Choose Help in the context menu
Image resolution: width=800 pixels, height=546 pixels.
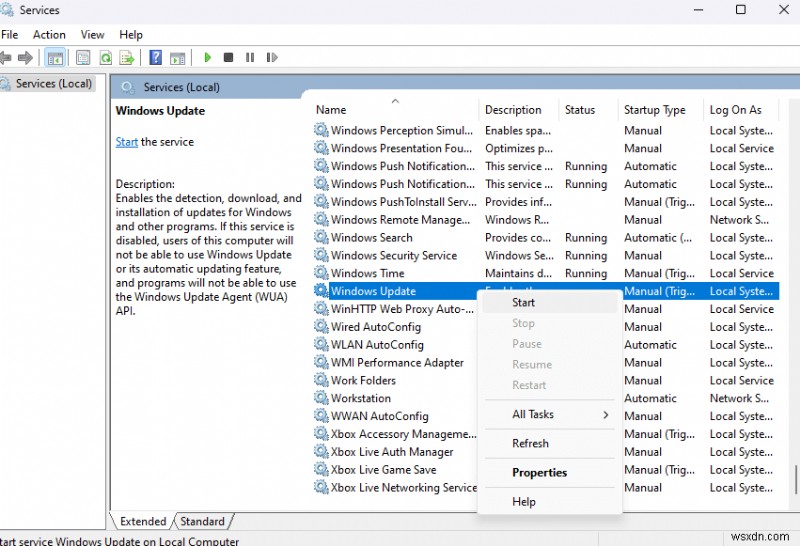click(x=549, y=502)
